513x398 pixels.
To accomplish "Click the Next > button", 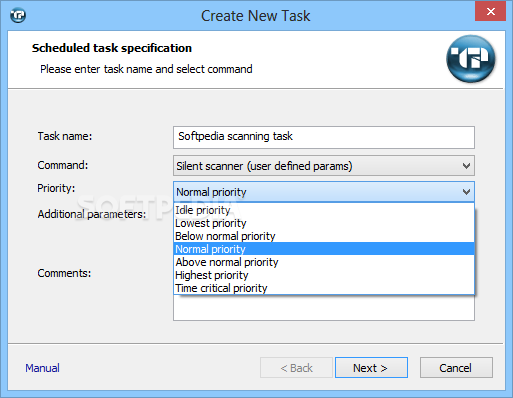I will pos(371,368).
